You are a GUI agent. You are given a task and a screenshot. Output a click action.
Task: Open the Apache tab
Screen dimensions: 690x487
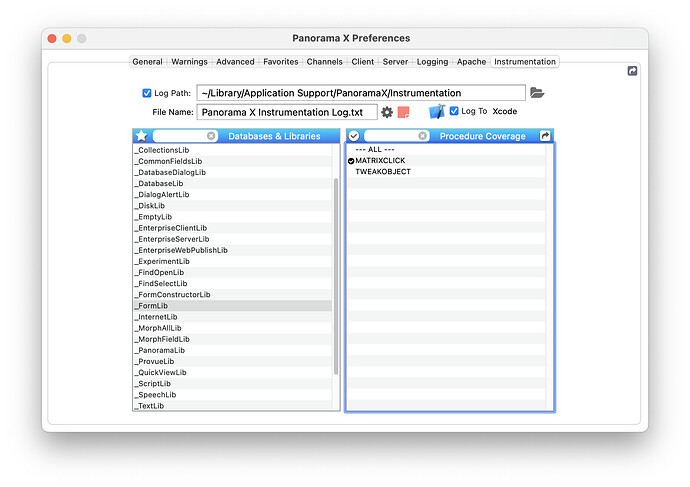pos(471,62)
